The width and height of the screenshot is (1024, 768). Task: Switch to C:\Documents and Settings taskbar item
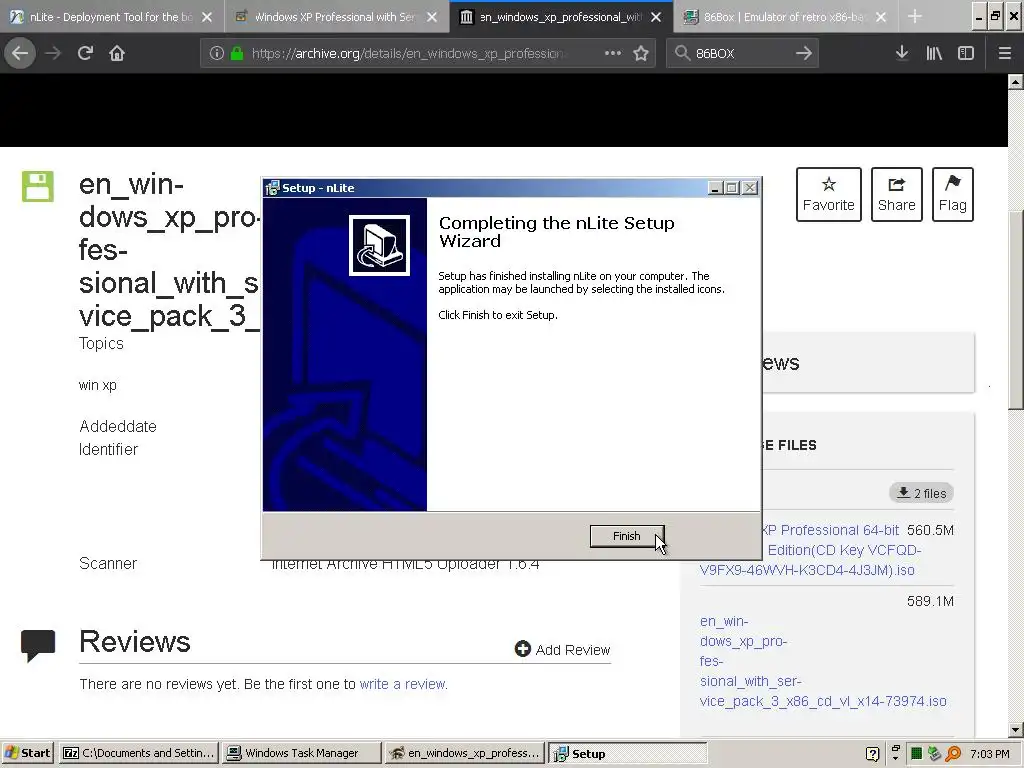[139, 753]
